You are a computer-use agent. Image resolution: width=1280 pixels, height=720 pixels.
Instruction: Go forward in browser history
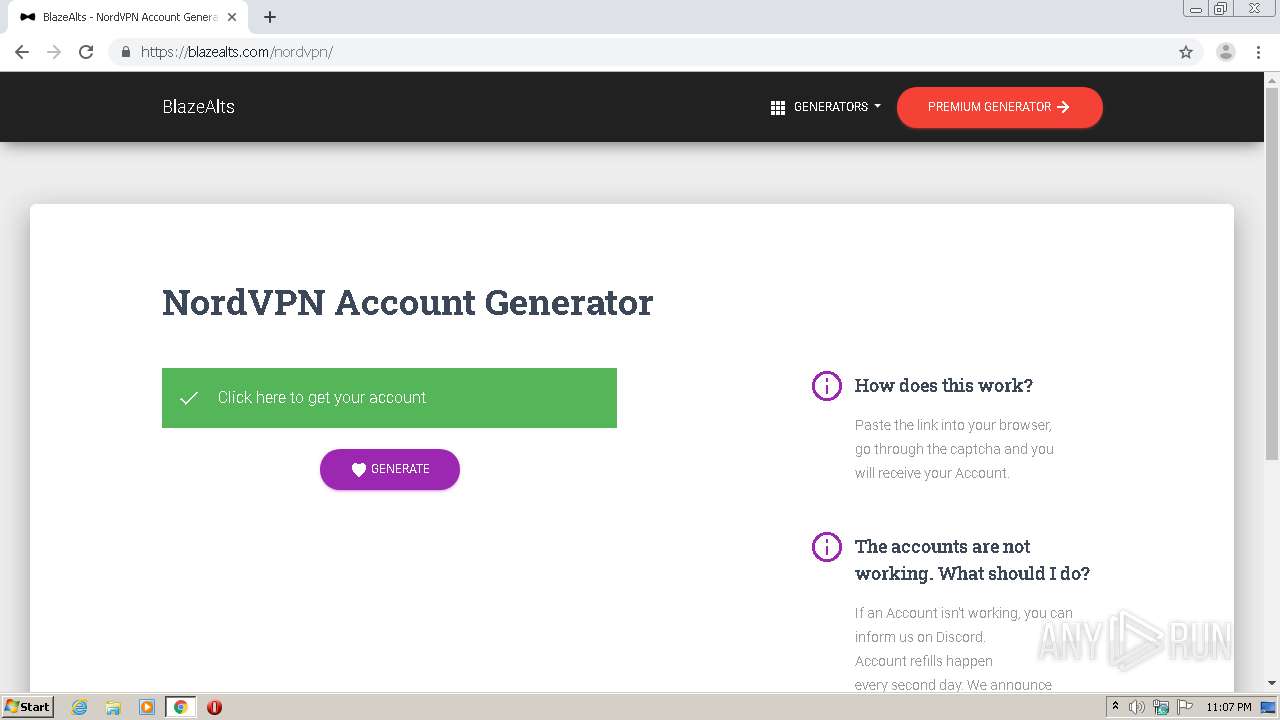pos(54,52)
